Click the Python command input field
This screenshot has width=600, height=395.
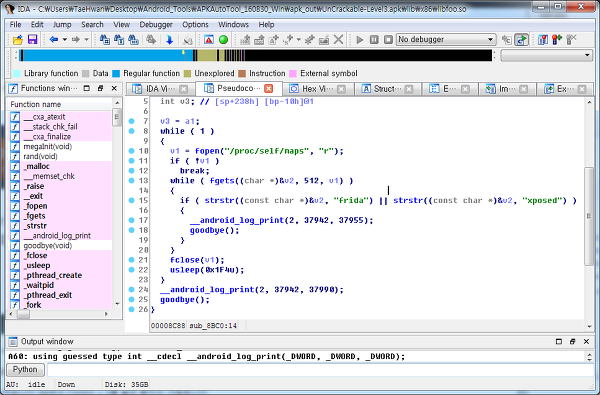point(321,370)
